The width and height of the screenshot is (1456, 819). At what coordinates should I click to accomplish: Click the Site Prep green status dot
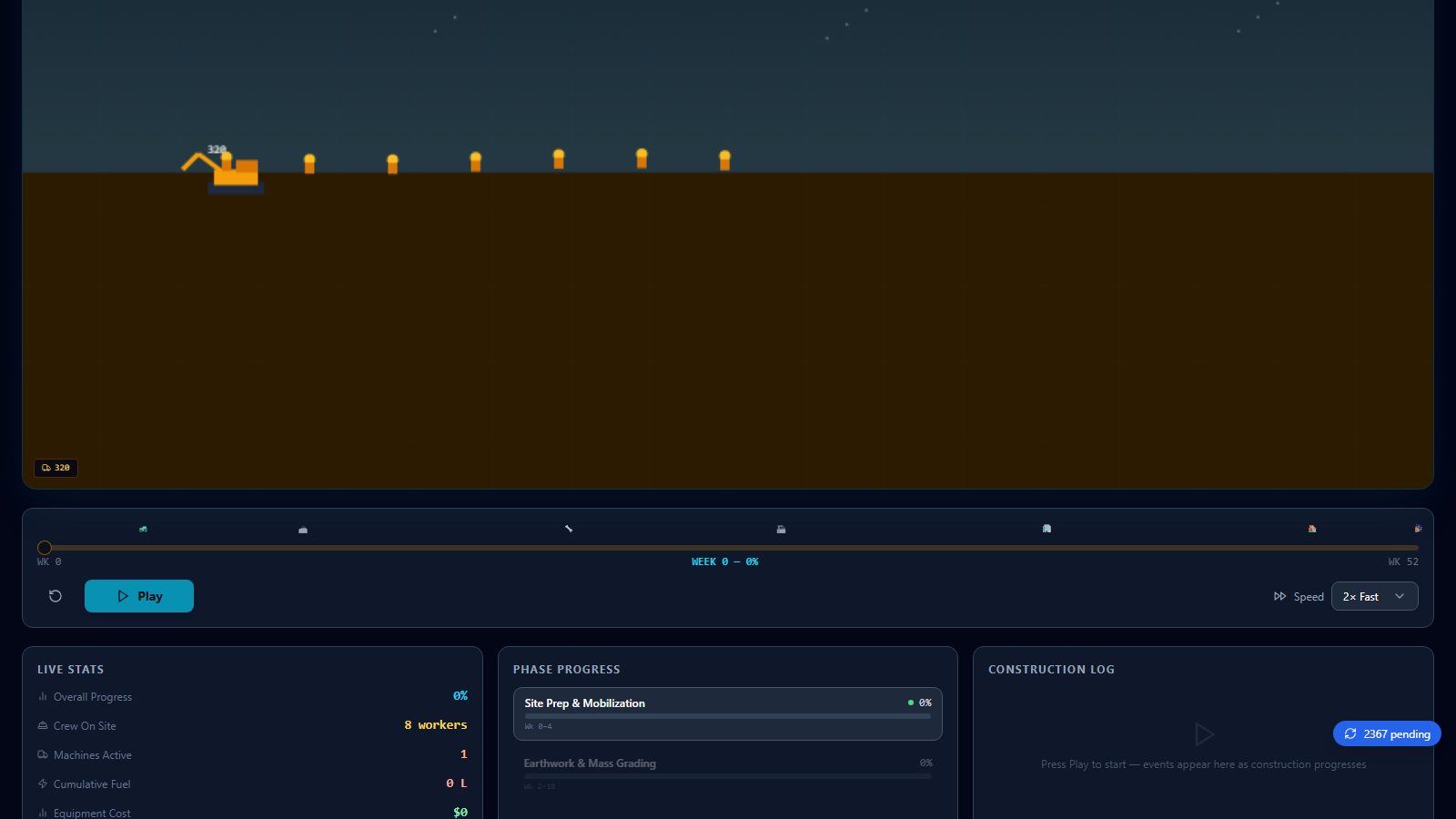point(910,703)
